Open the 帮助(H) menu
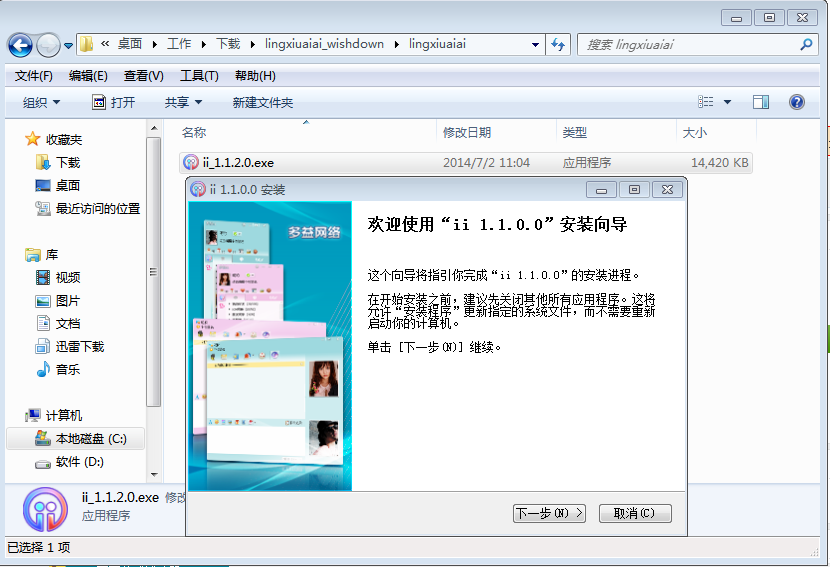Image resolution: width=830 pixels, height=567 pixels. pyautogui.click(x=255, y=76)
